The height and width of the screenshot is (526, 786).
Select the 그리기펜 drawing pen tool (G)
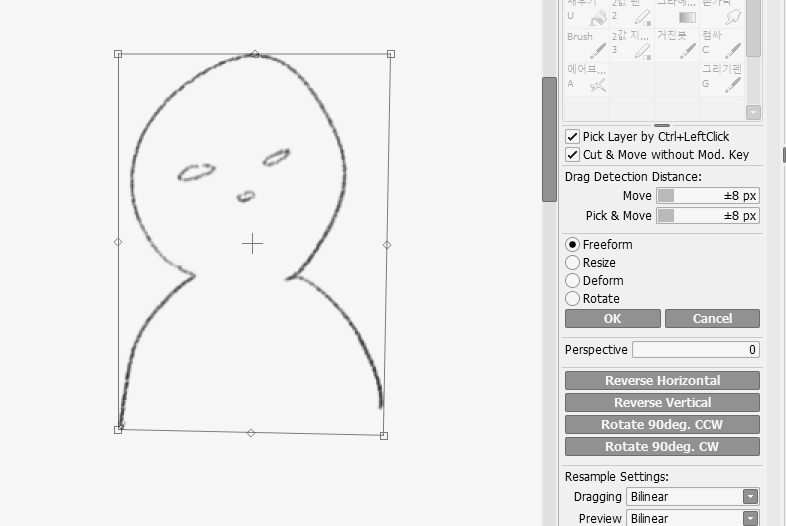[x=721, y=79]
